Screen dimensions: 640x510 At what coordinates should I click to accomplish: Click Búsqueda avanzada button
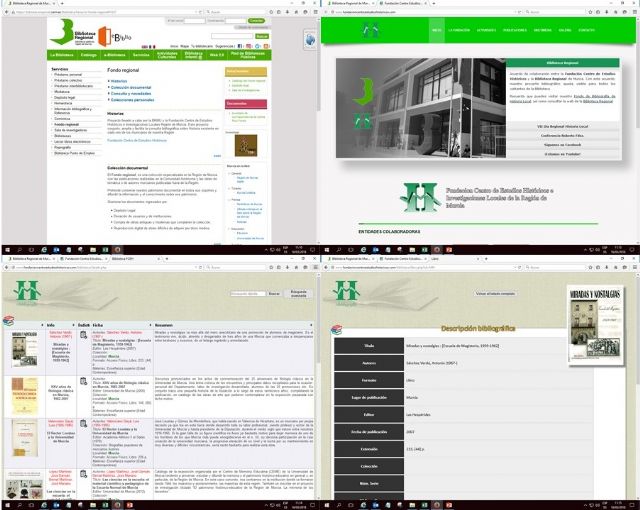click(x=298, y=293)
